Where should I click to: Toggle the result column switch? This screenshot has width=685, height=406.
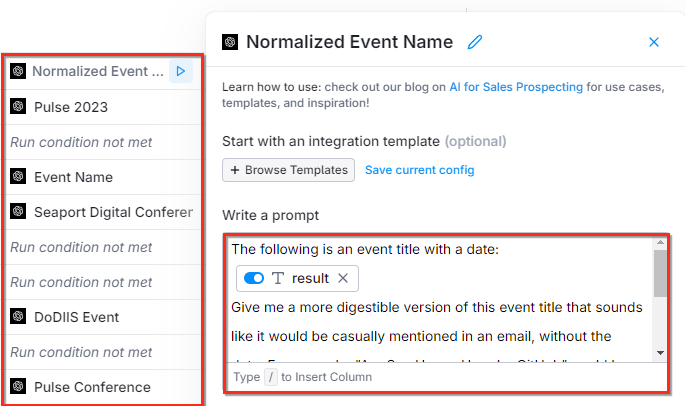click(x=254, y=278)
